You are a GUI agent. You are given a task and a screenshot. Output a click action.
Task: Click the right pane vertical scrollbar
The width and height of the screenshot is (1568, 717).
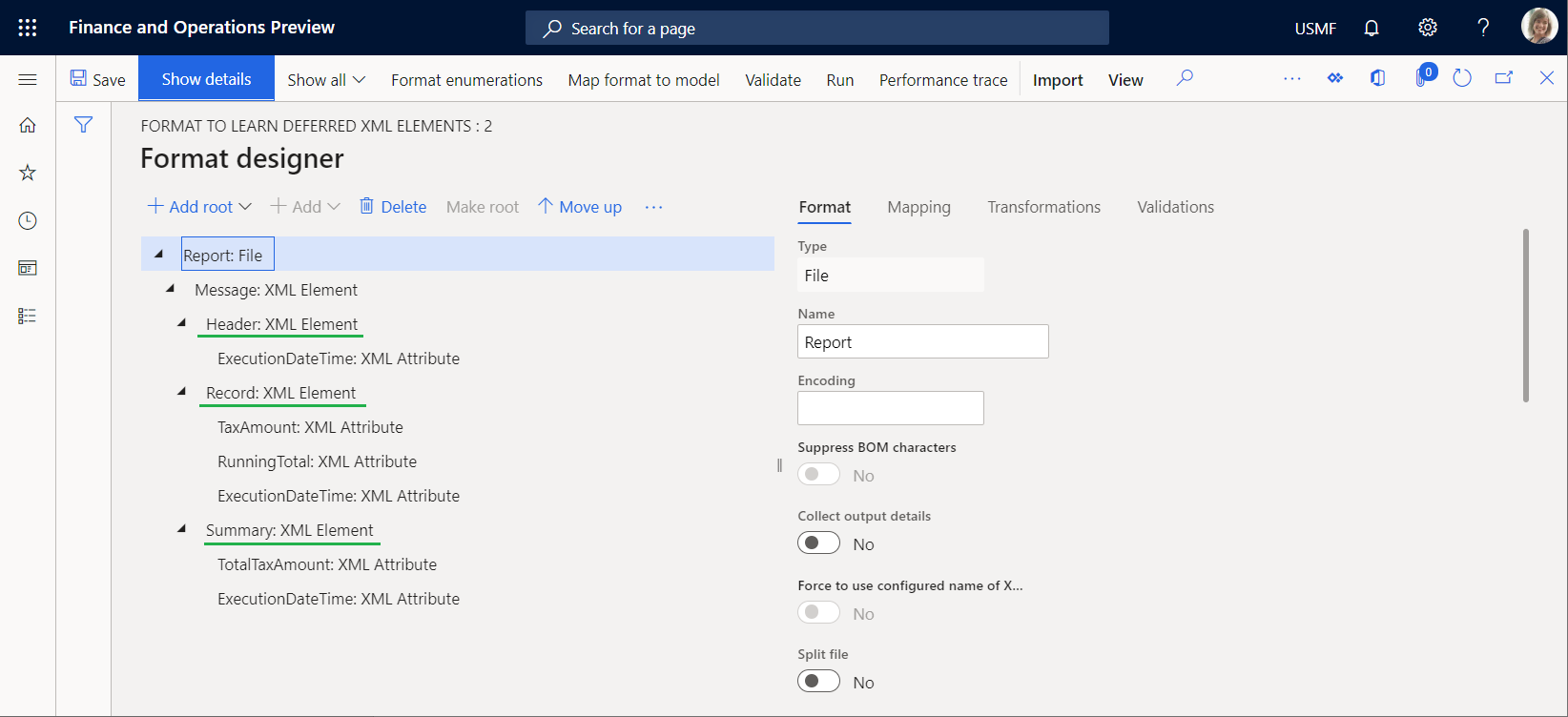(x=1525, y=315)
